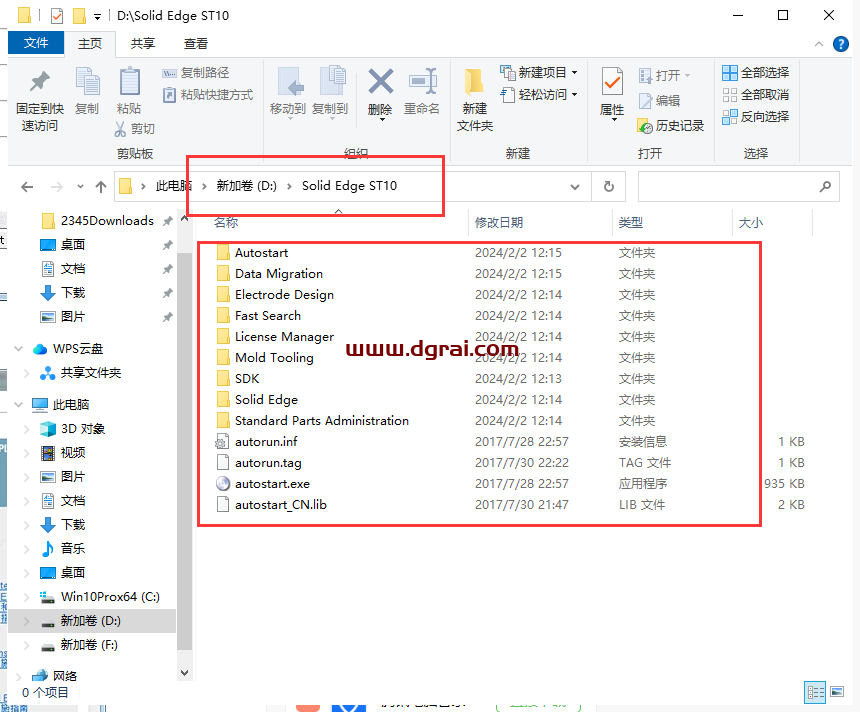Click Select none in ribbon
860x712 pixels.
pos(756,94)
